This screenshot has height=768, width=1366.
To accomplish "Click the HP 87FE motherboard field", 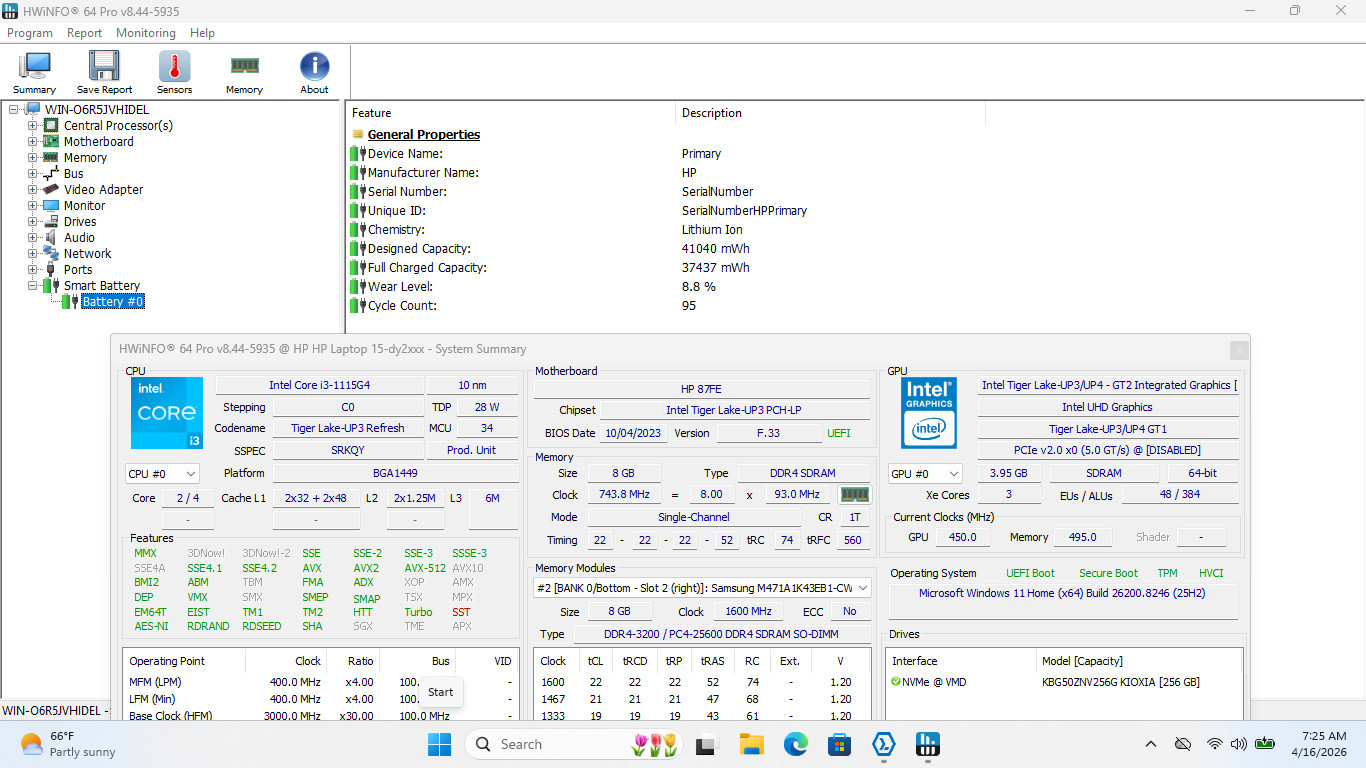I will click(x=702, y=389).
